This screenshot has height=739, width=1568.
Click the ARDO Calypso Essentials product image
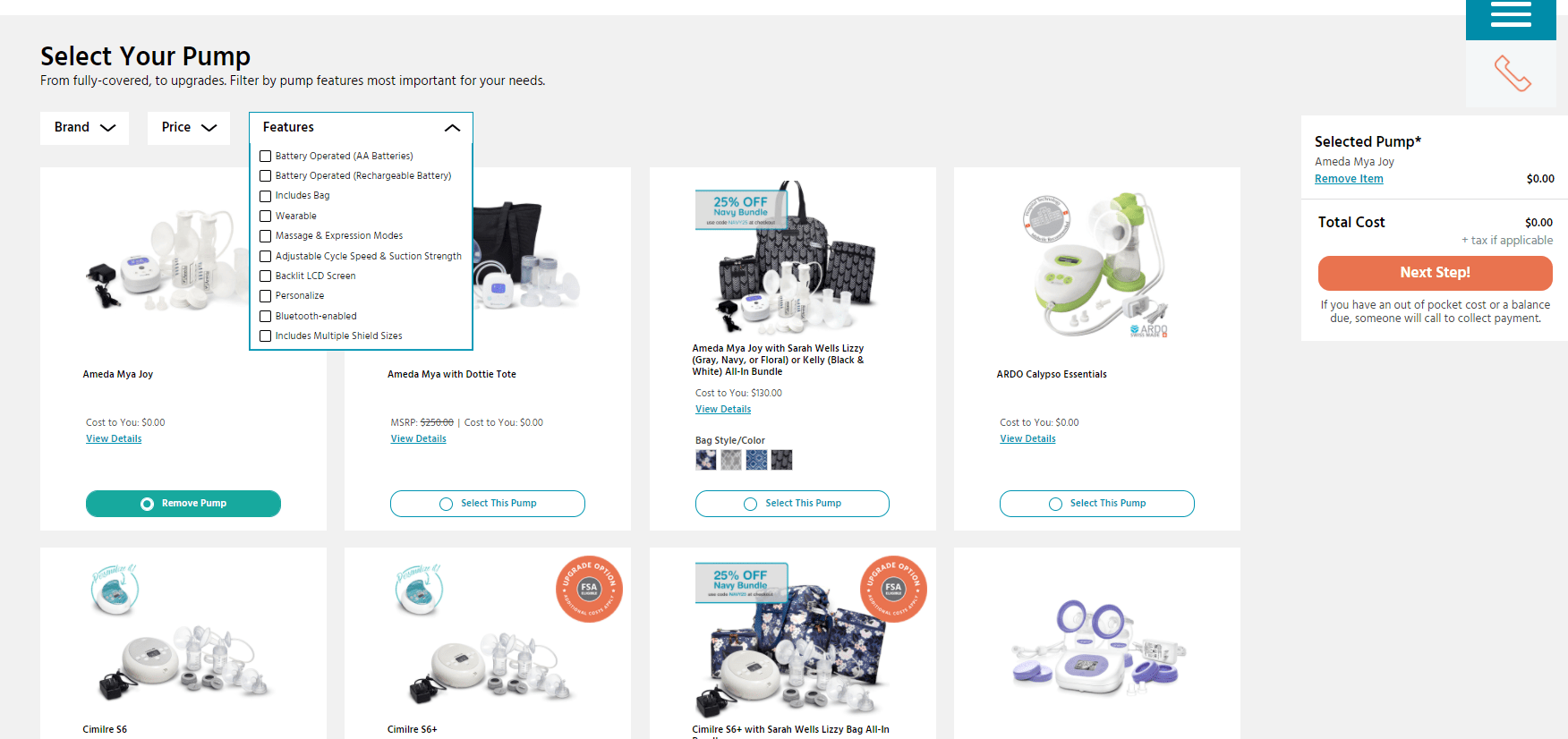pyautogui.click(x=1097, y=266)
